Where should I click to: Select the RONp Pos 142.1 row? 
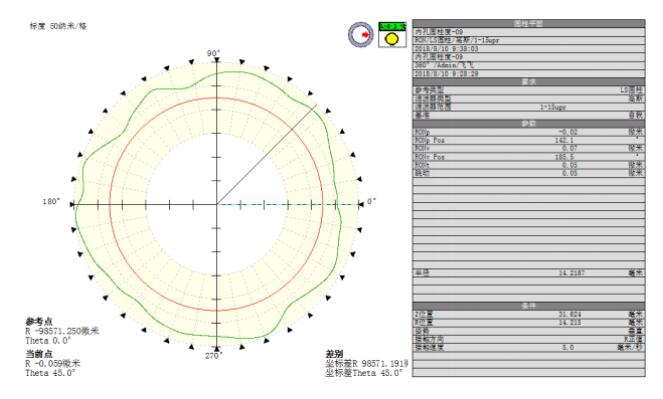pyautogui.click(x=529, y=140)
